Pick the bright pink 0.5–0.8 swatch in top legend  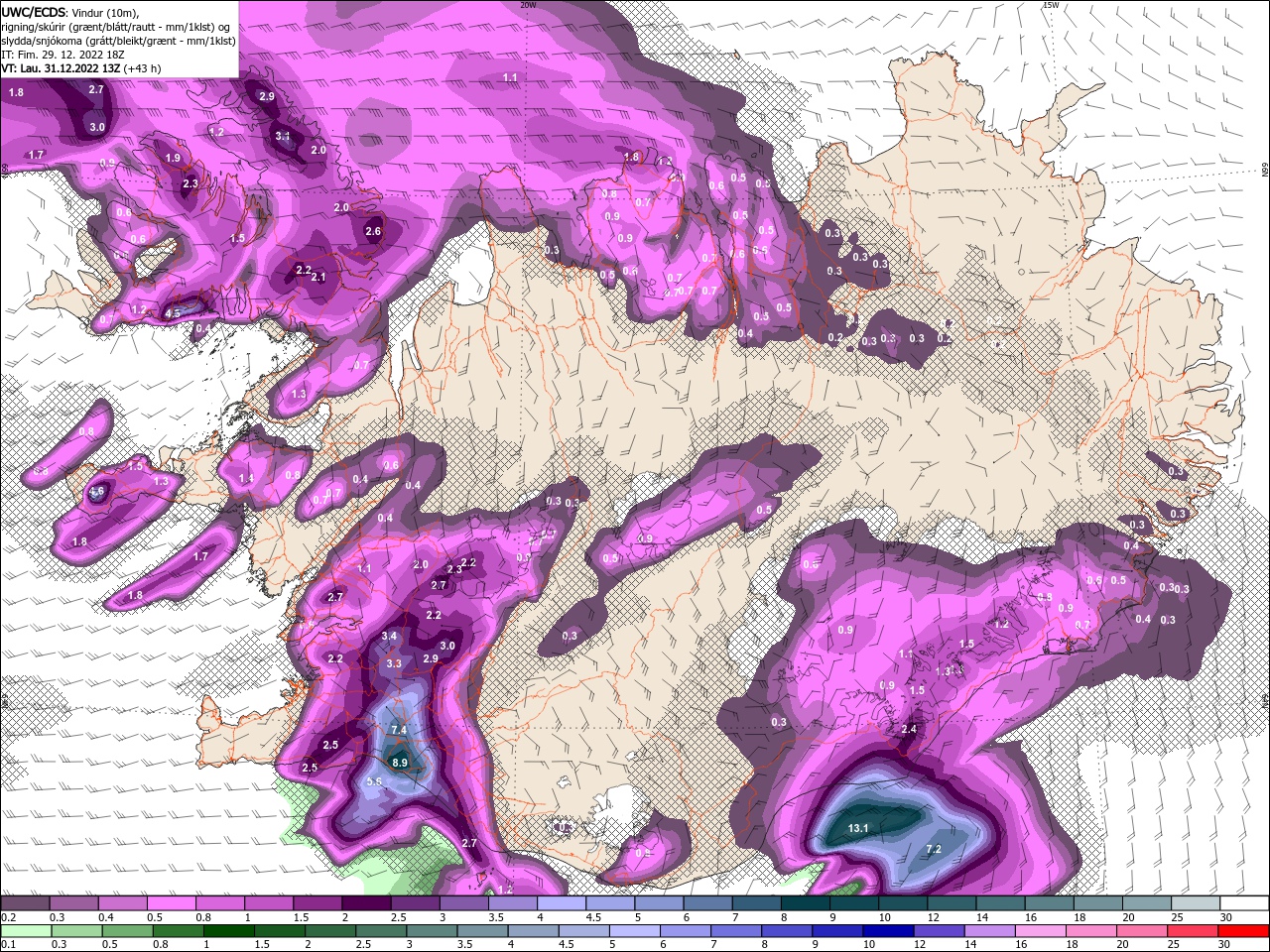click(171, 903)
